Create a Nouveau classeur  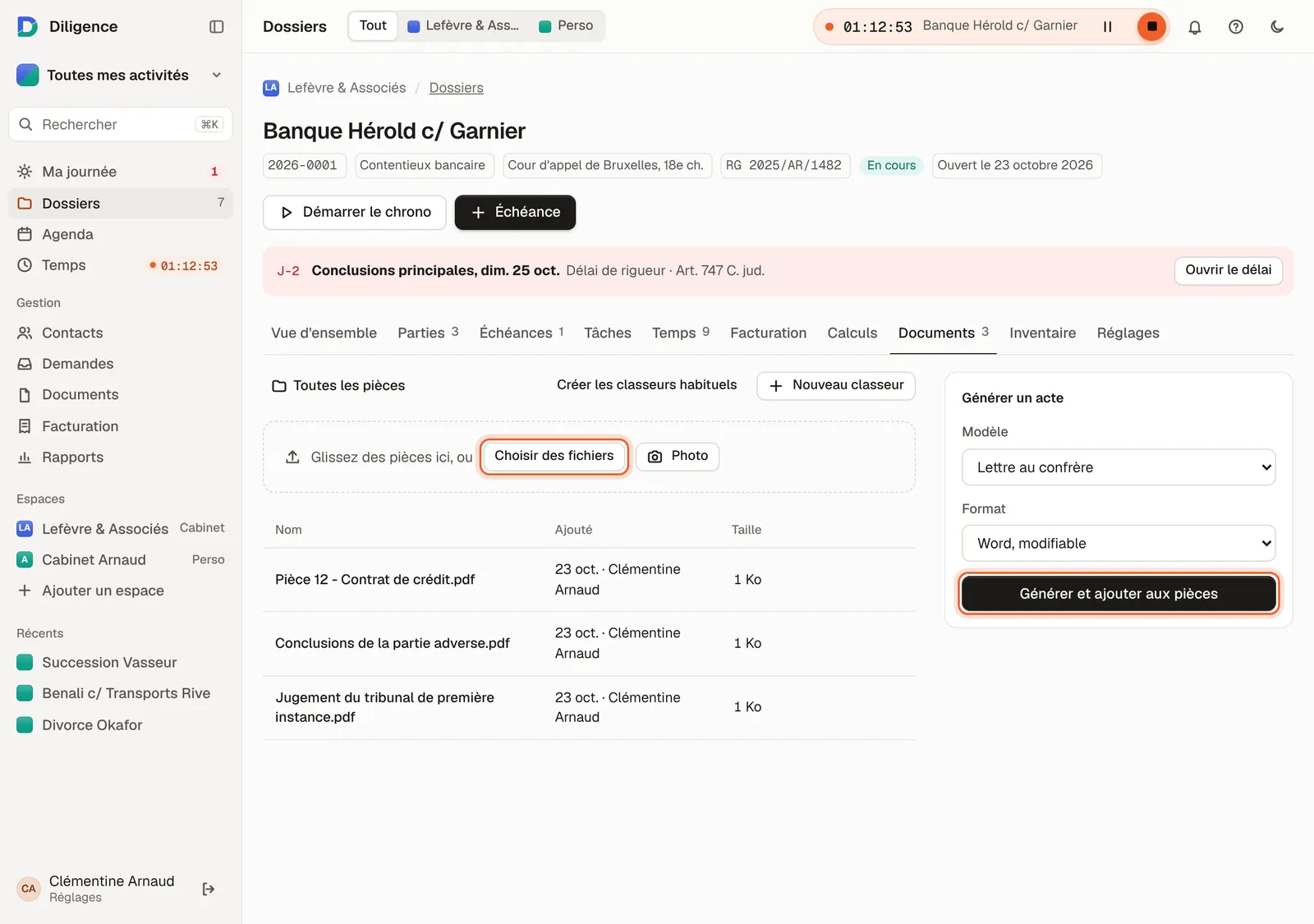836,385
